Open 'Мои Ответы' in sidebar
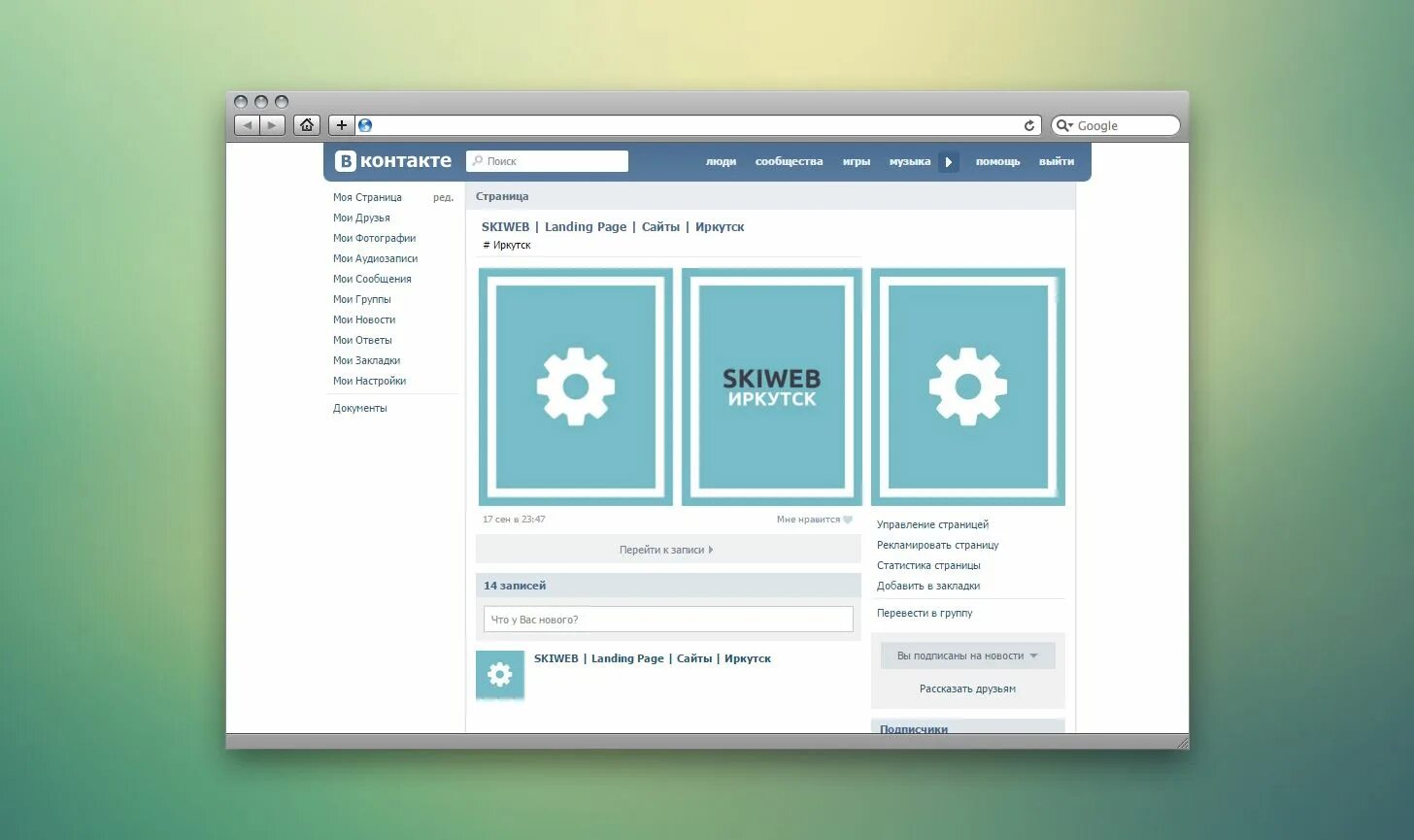This screenshot has width=1414, height=840. pos(362,340)
